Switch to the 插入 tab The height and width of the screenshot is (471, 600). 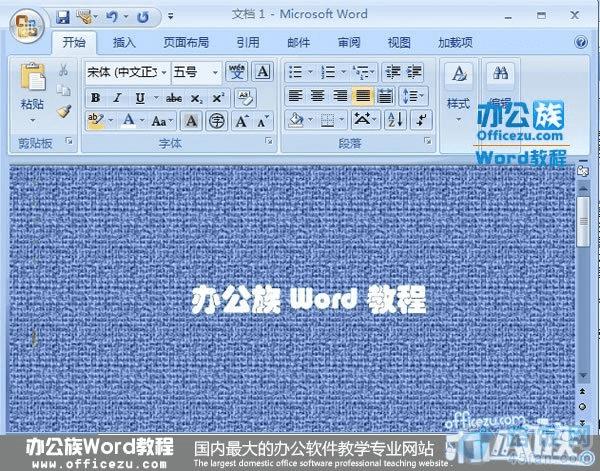(x=124, y=42)
